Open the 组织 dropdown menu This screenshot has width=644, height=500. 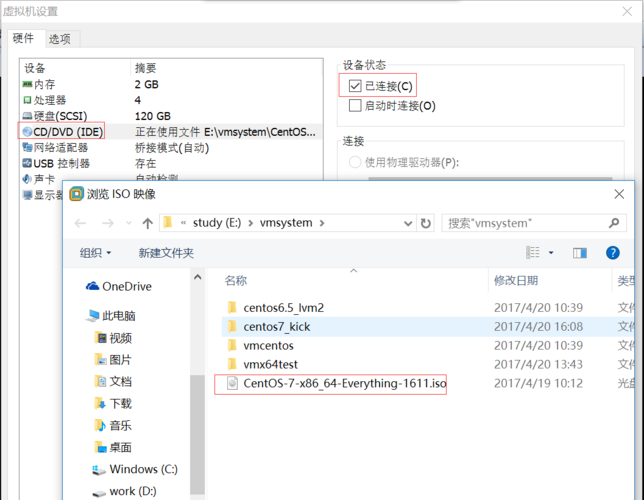[95, 253]
